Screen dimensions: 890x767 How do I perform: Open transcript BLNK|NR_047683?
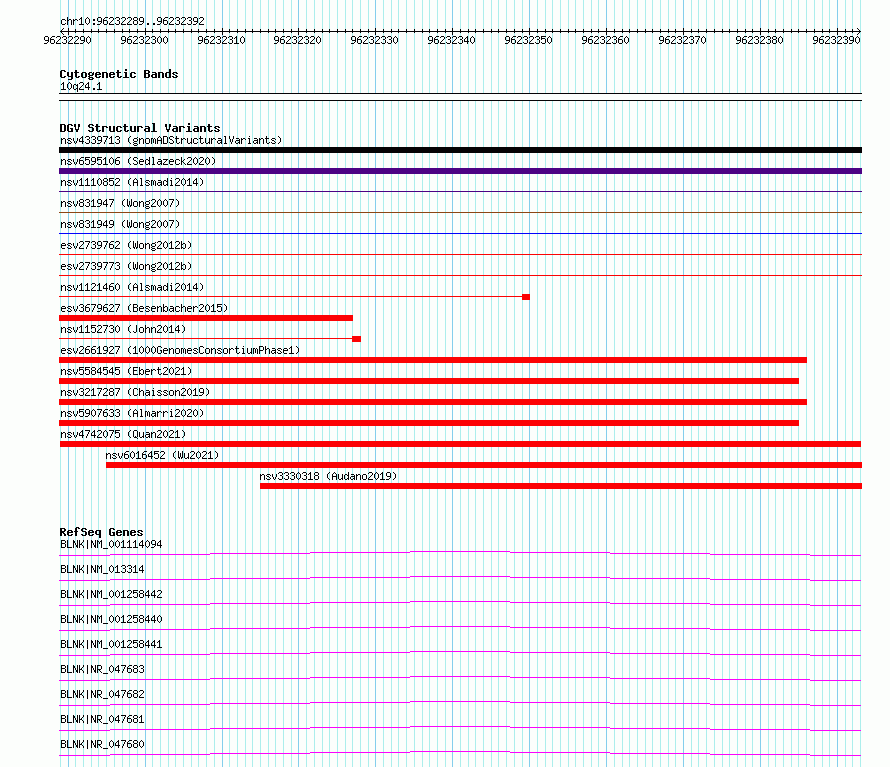tap(102, 669)
